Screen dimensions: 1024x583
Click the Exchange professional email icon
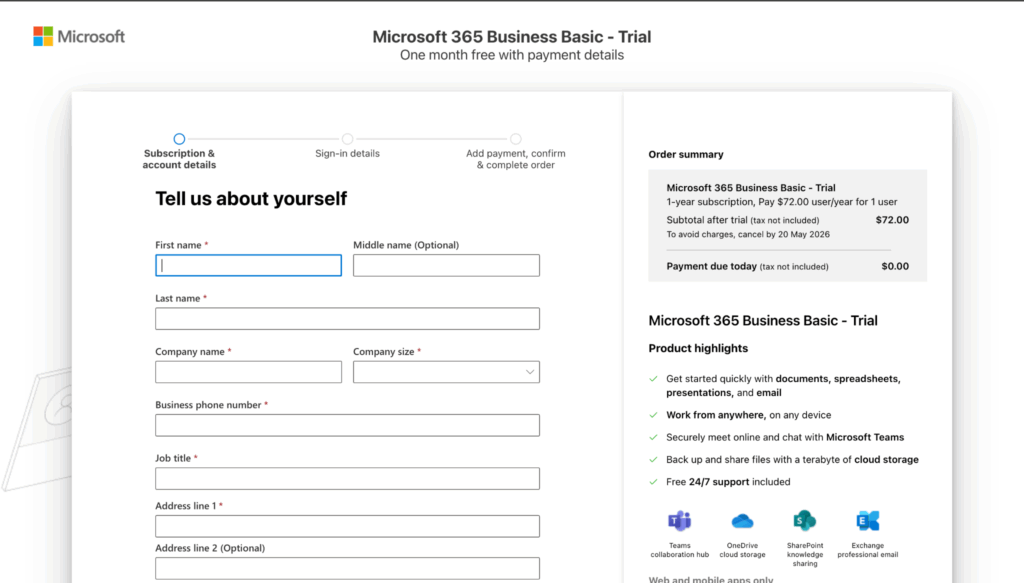tap(867, 521)
